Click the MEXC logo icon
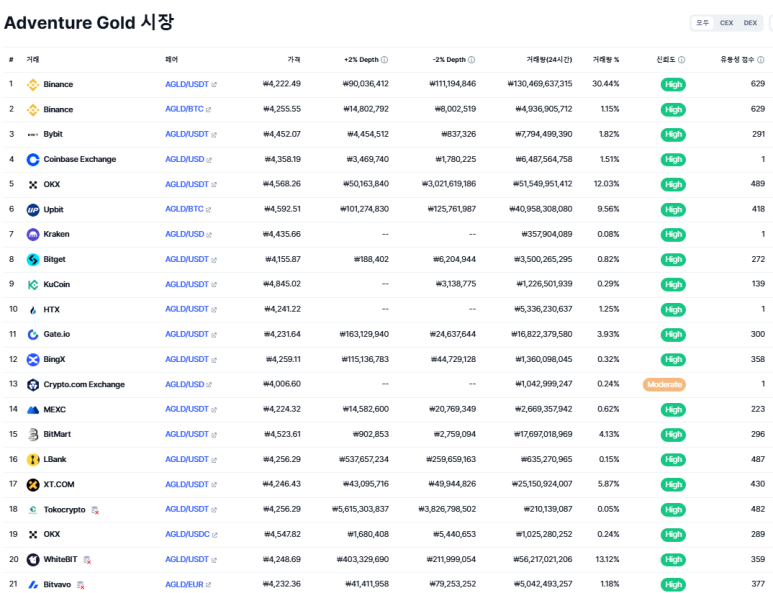This screenshot has height=593, width=773. [33, 410]
